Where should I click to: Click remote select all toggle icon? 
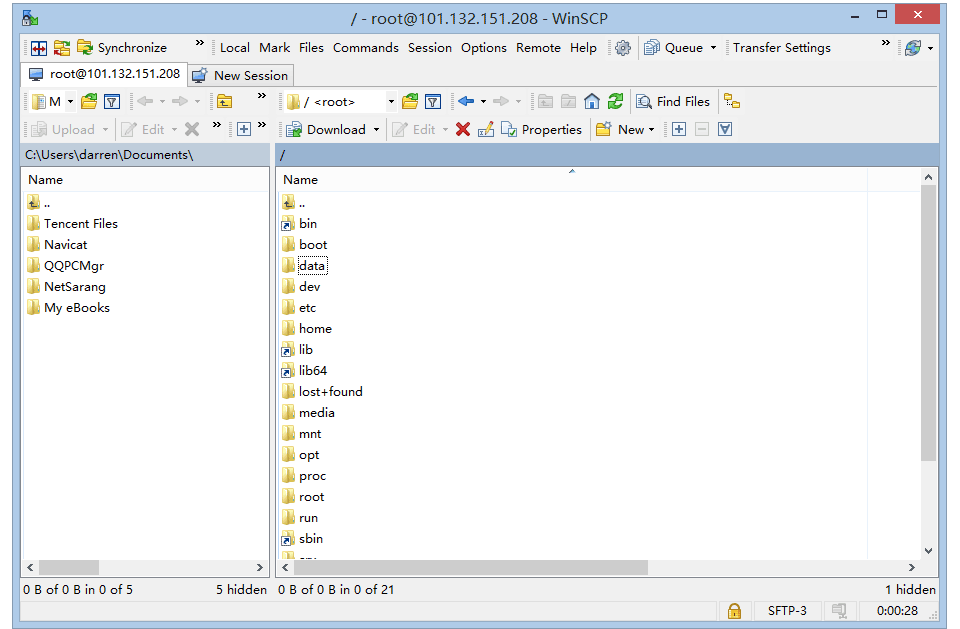tap(726, 129)
